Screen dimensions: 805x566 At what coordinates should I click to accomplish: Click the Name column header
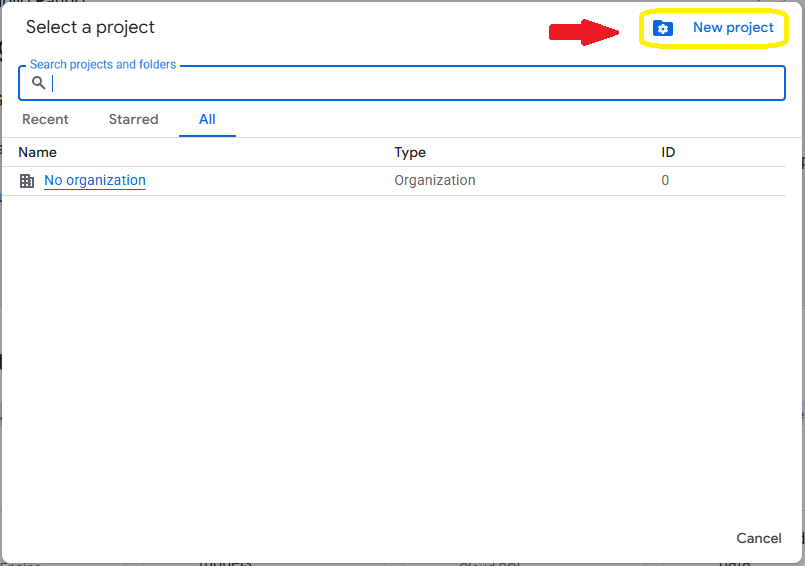coord(37,152)
